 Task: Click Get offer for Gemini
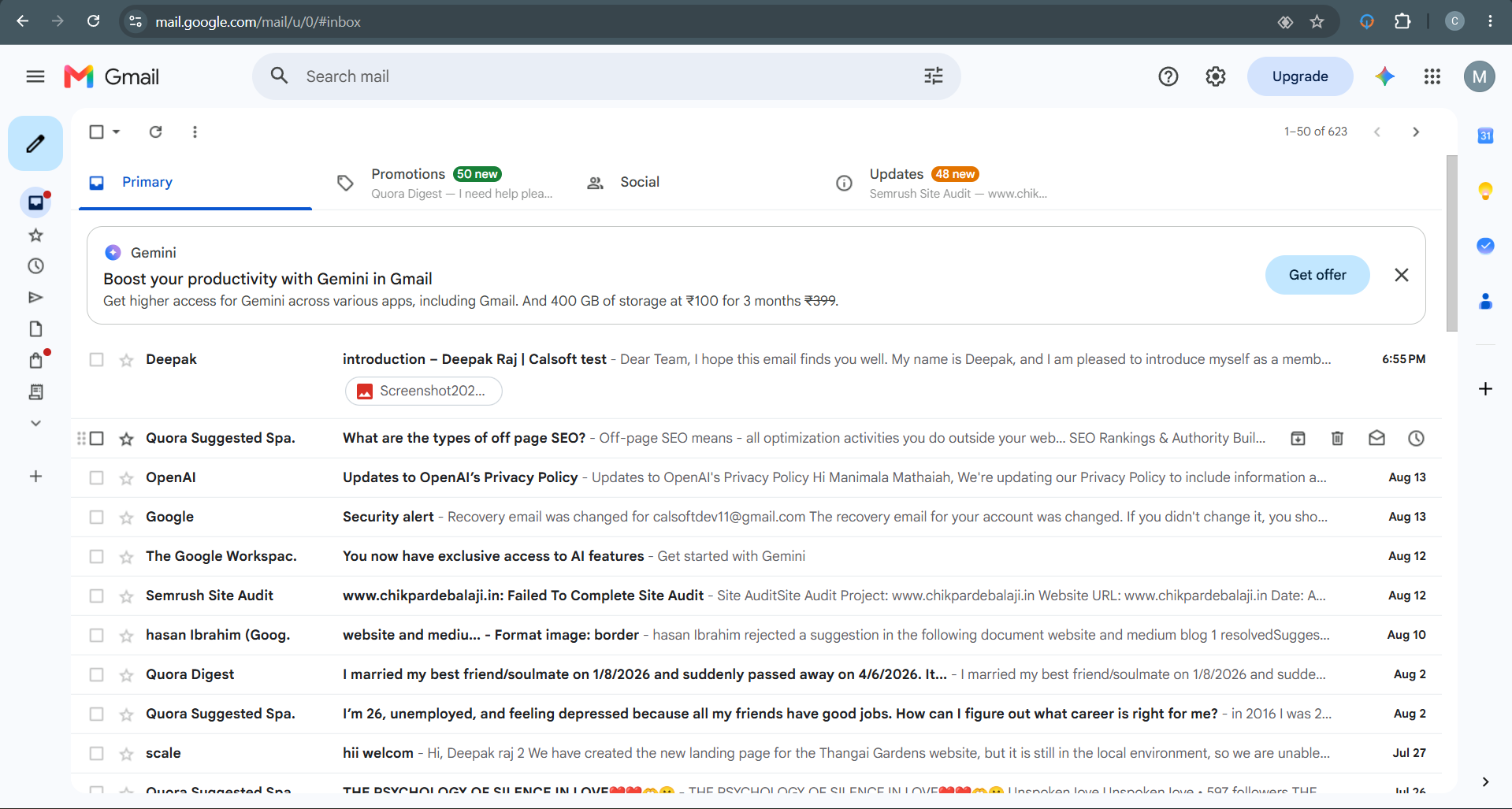pos(1317,275)
